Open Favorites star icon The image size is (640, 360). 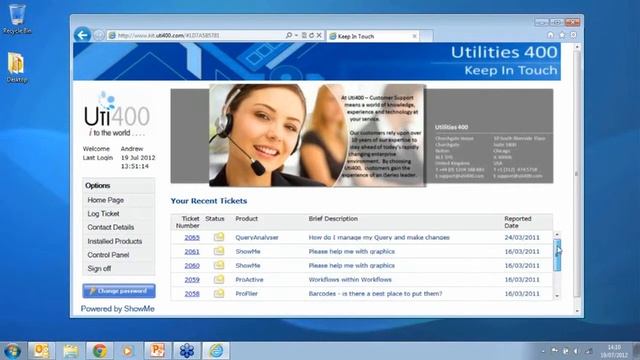tap(562, 35)
